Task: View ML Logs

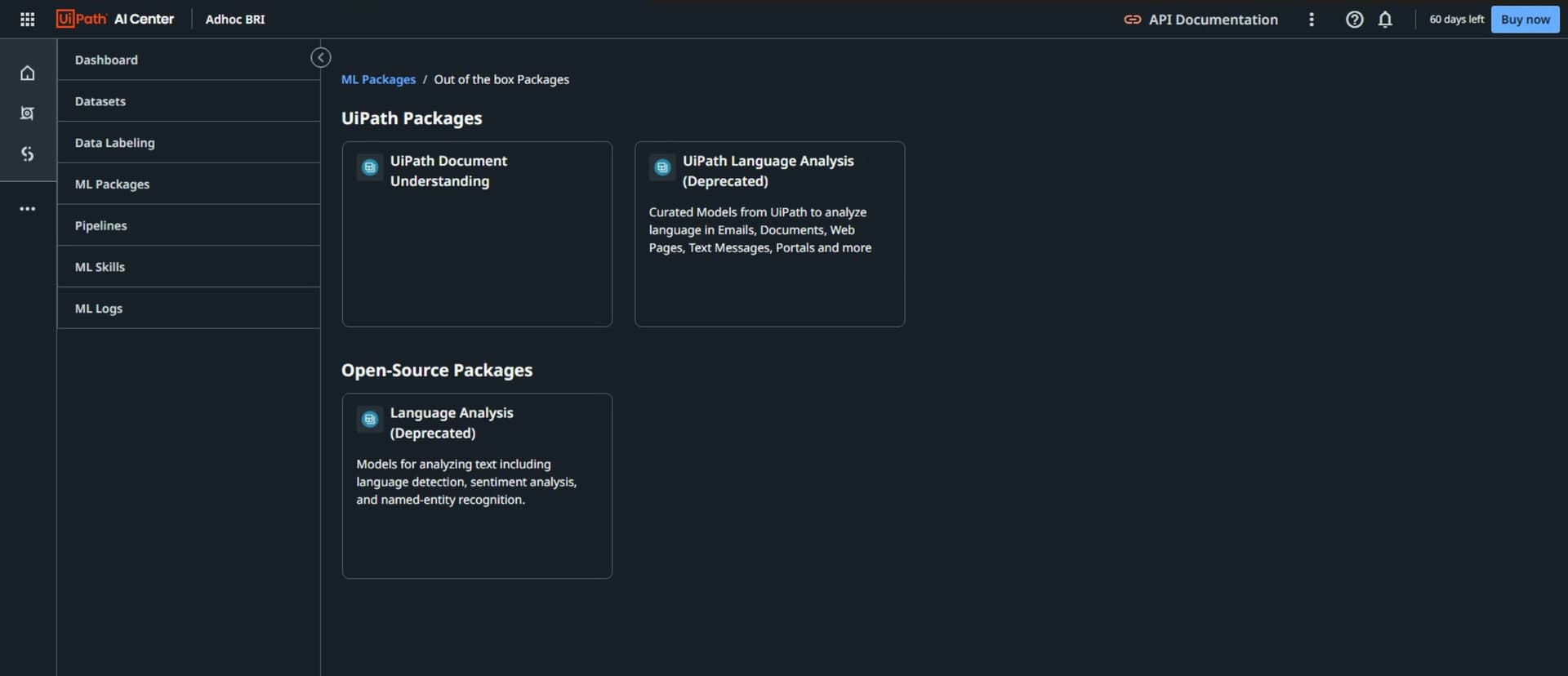Action: (98, 309)
